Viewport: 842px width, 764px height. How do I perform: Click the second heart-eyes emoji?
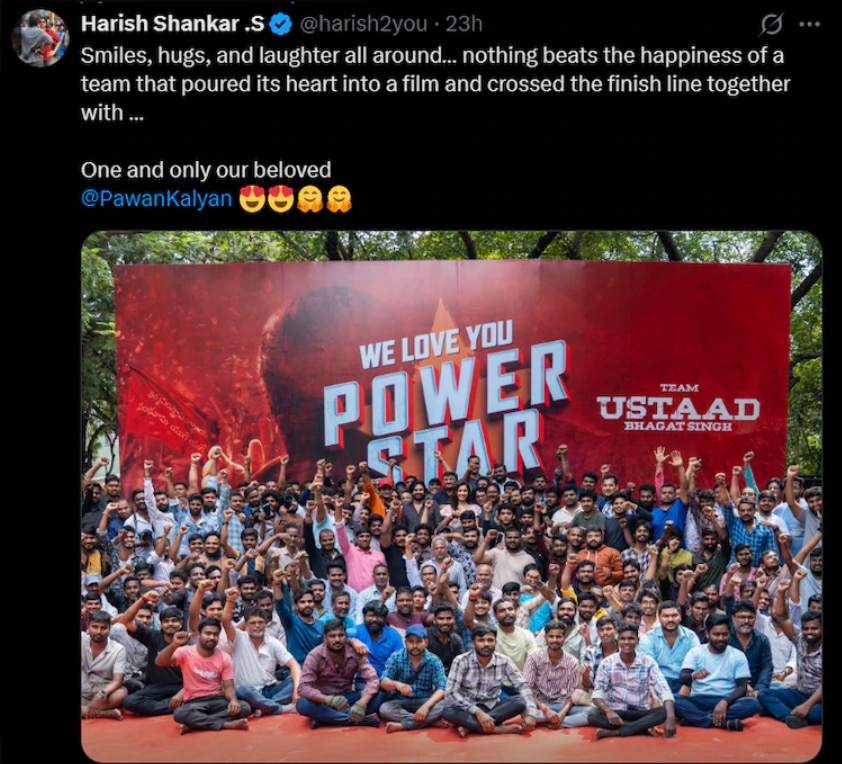coord(281,199)
